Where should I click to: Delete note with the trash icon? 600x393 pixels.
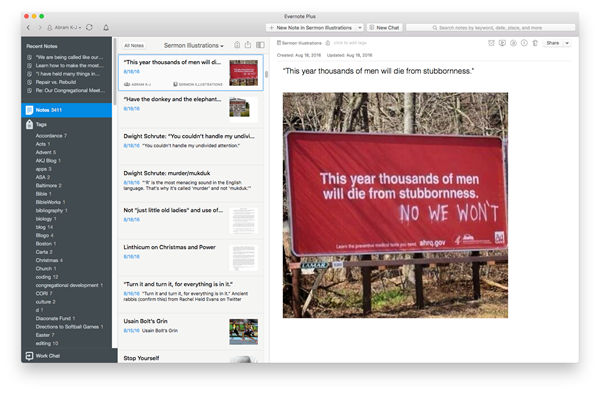[535, 43]
